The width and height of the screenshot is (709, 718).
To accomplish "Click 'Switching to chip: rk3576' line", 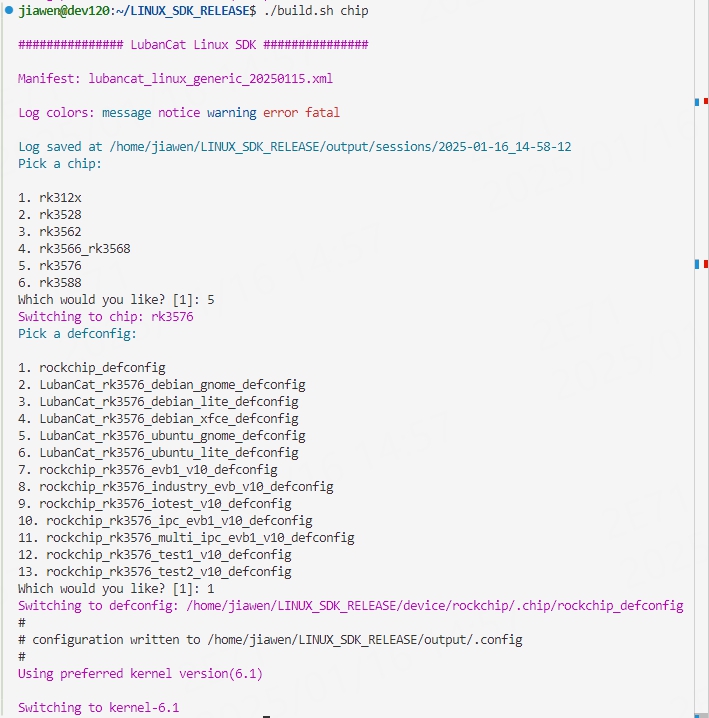I will coord(106,317).
